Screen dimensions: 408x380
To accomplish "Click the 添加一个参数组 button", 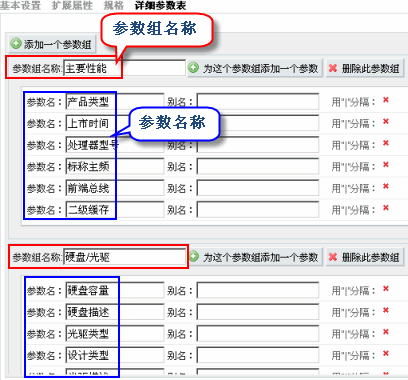I will [52, 44].
